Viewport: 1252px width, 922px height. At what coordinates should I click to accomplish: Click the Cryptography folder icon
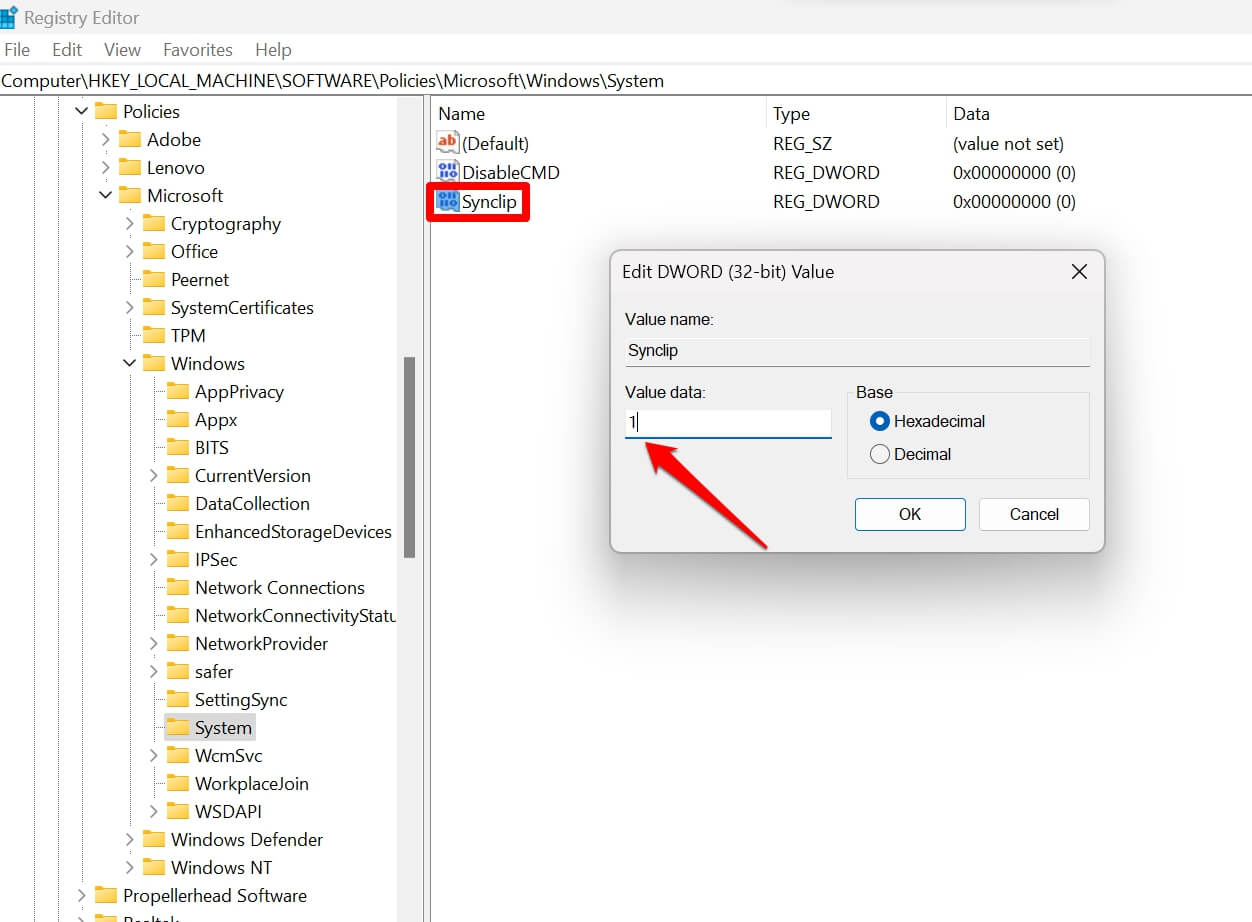click(x=154, y=222)
